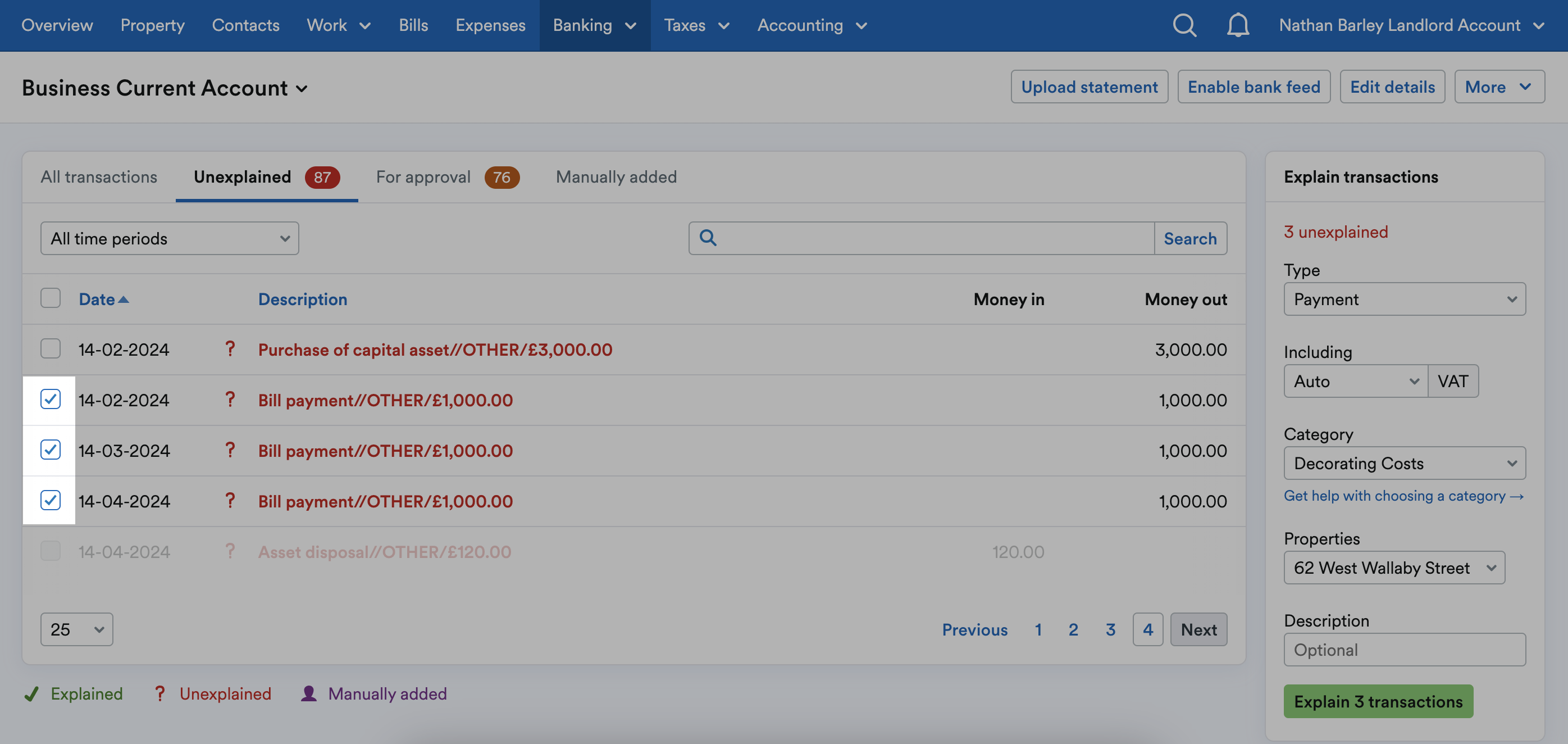Click the Edit details button

pyautogui.click(x=1393, y=87)
